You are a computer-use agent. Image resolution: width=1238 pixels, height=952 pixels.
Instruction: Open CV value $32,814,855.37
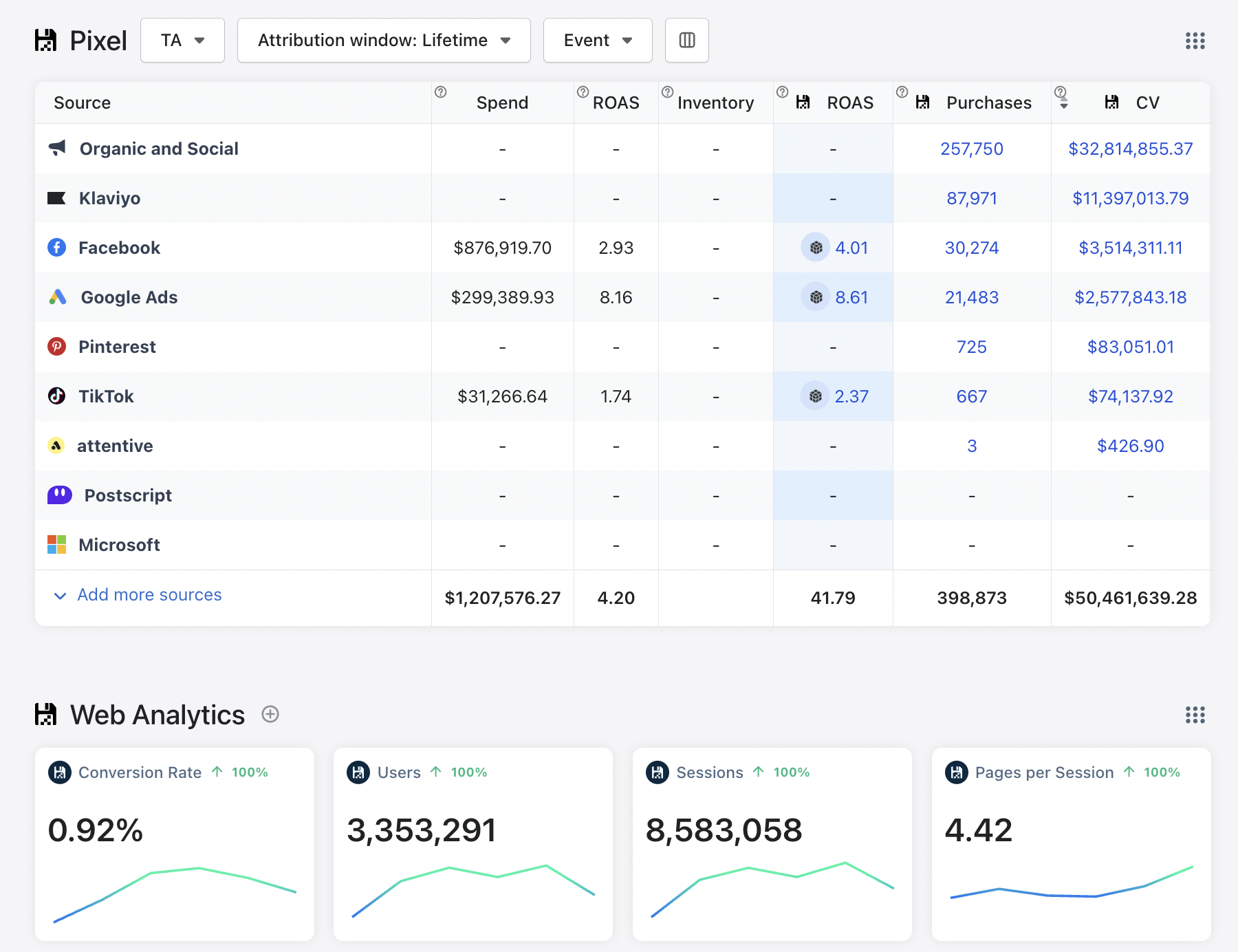coord(1131,149)
